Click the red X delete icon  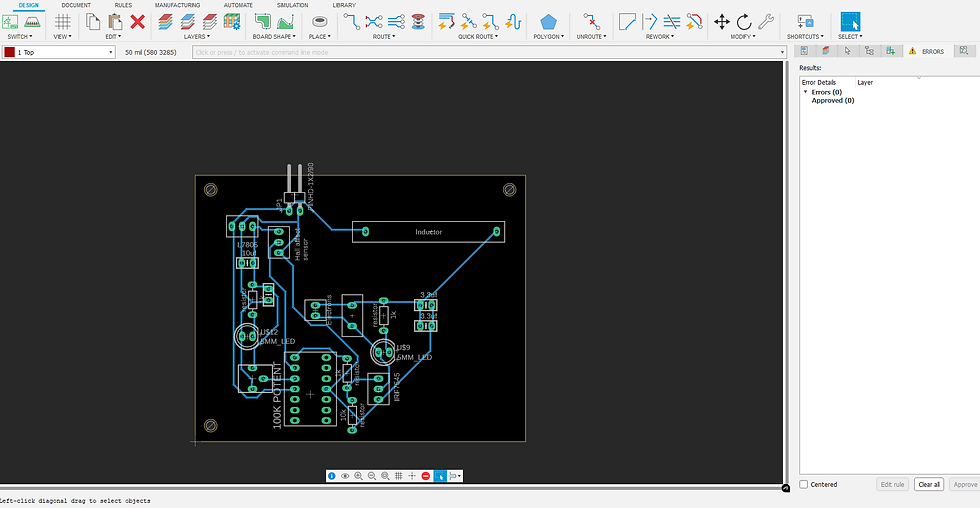click(138, 21)
